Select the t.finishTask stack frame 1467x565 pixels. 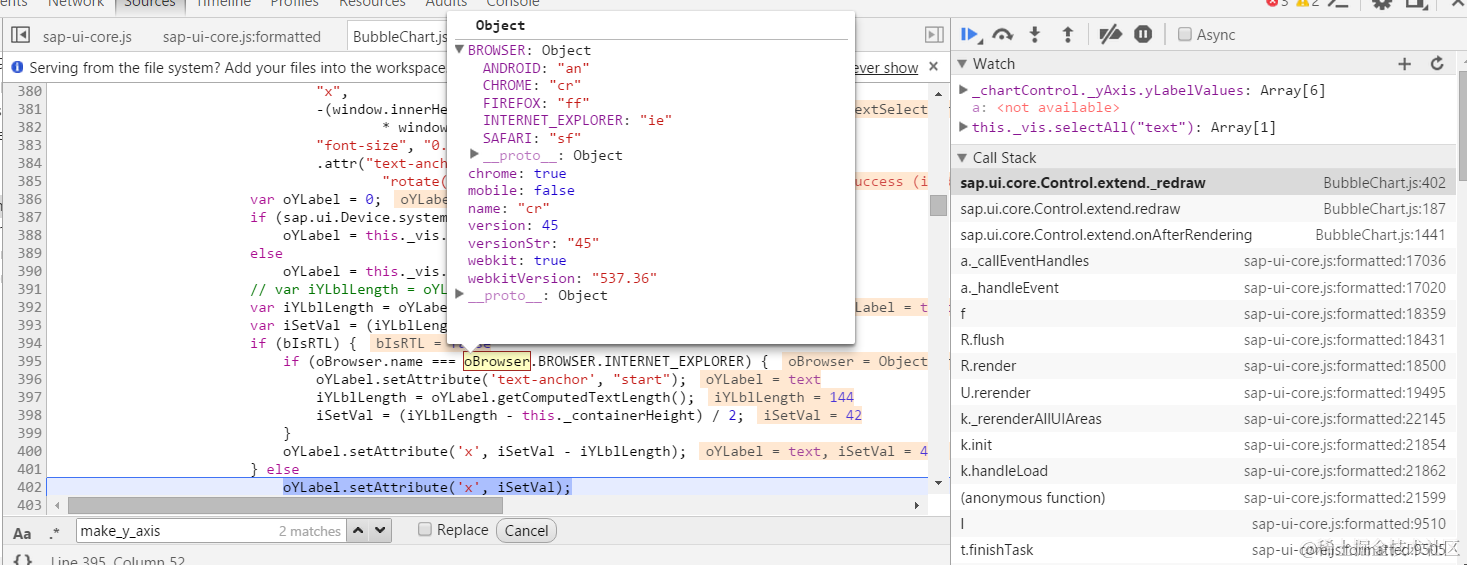(x=1203, y=550)
